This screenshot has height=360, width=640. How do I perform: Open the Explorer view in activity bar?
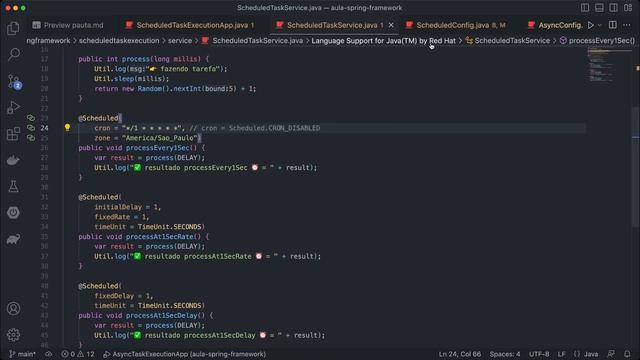pyautogui.click(x=13, y=29)
